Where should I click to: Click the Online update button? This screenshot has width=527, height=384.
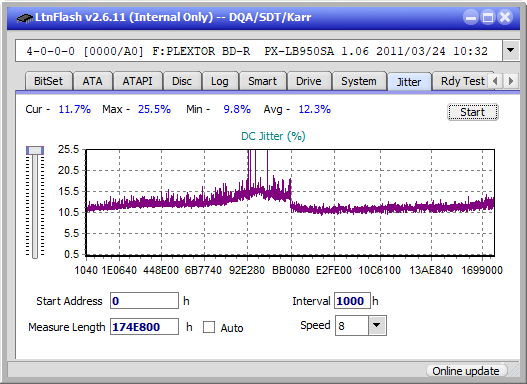point(465,371)
